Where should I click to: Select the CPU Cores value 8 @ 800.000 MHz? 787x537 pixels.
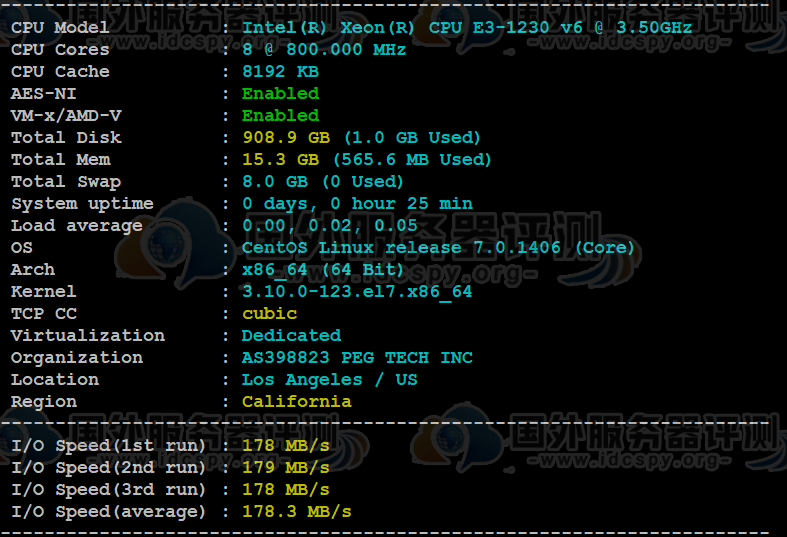pos(324,50)
